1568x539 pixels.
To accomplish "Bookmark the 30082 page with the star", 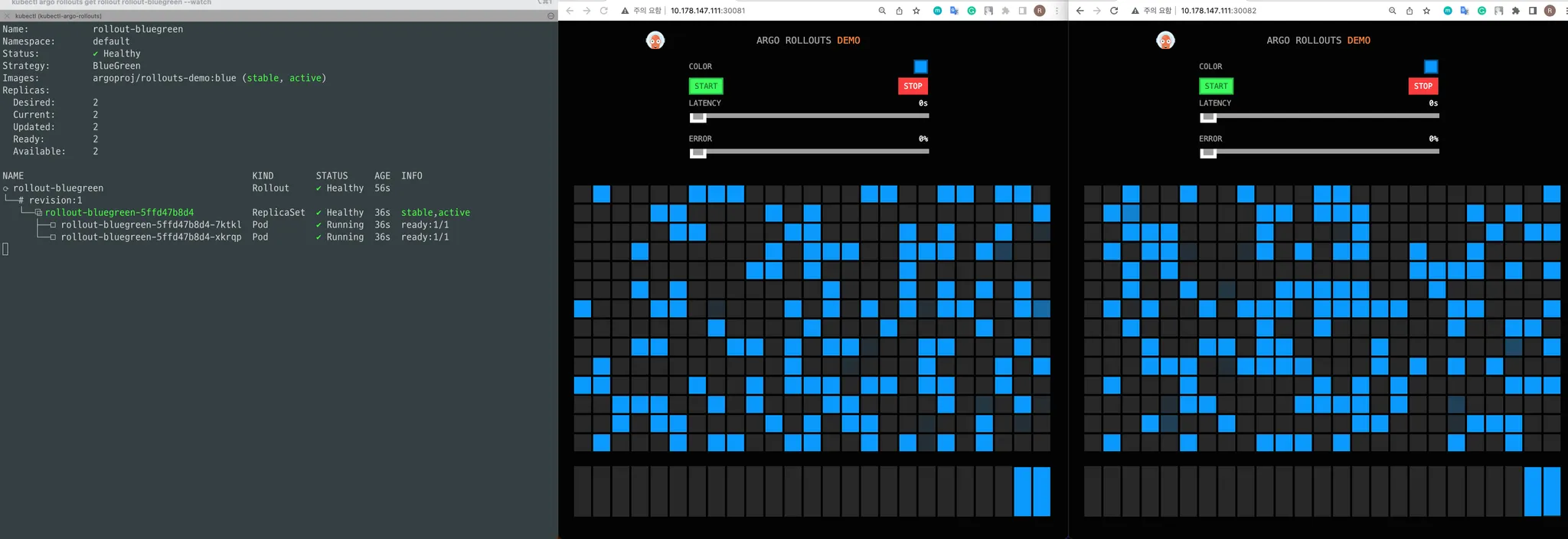I will coord(1427,11).
